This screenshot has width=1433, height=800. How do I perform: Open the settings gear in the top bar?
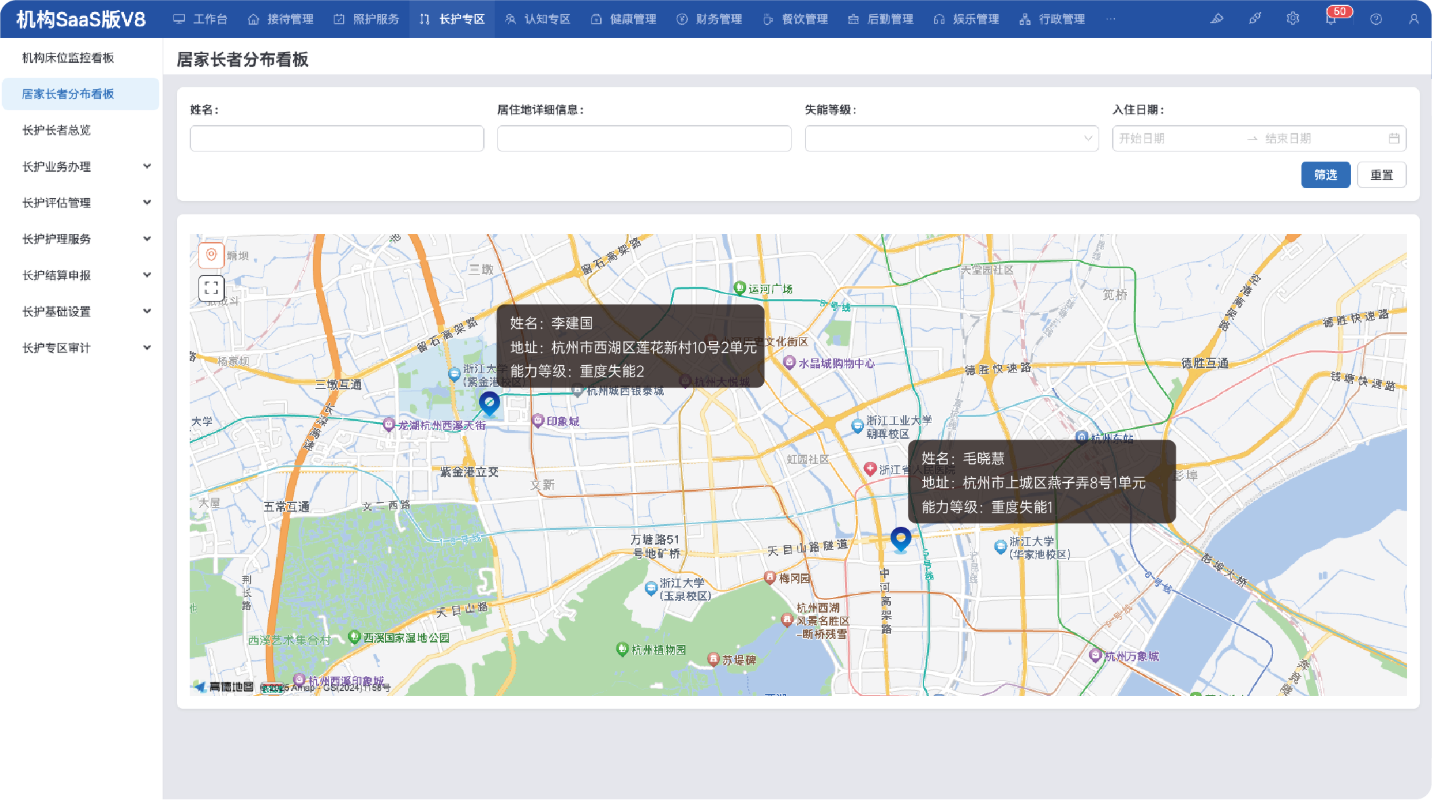point(1292,18)
